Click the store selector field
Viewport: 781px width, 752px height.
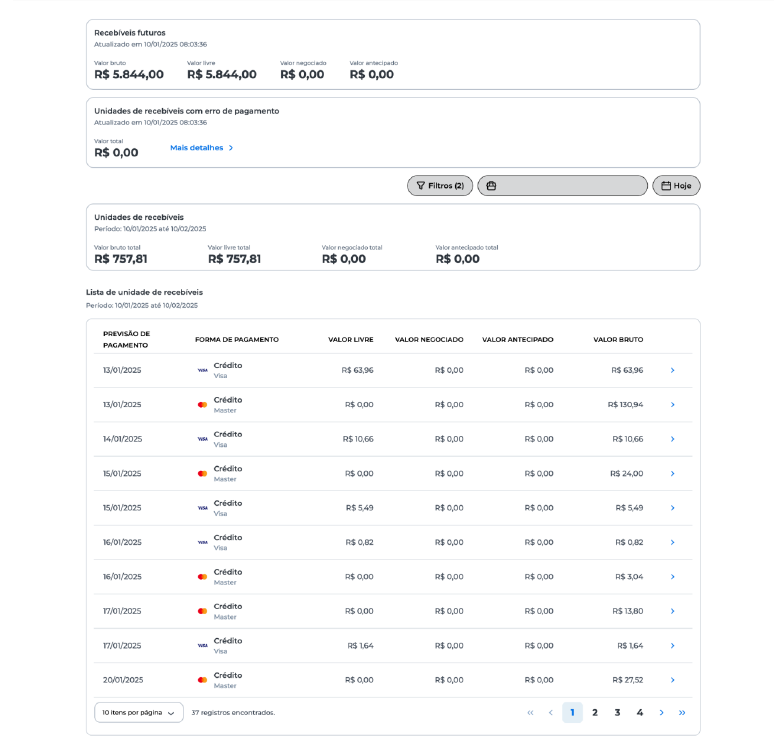[562, 186]
